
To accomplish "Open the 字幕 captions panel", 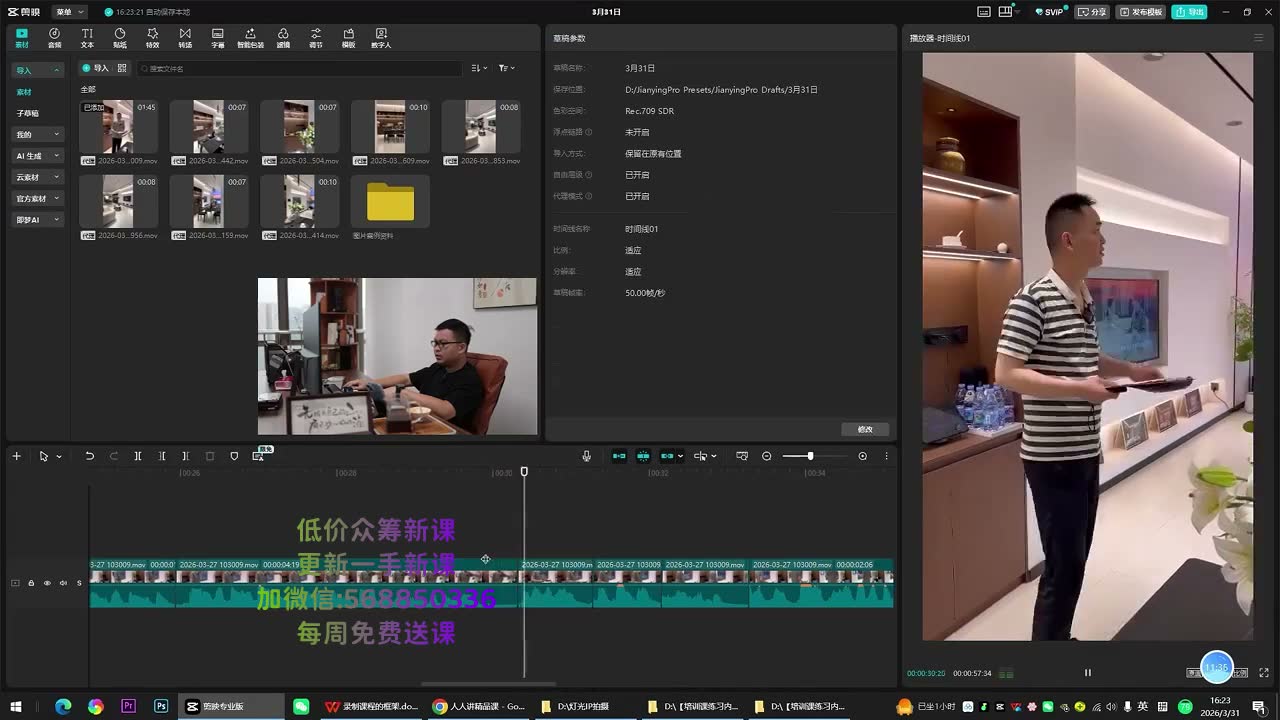I will (218, 38).
